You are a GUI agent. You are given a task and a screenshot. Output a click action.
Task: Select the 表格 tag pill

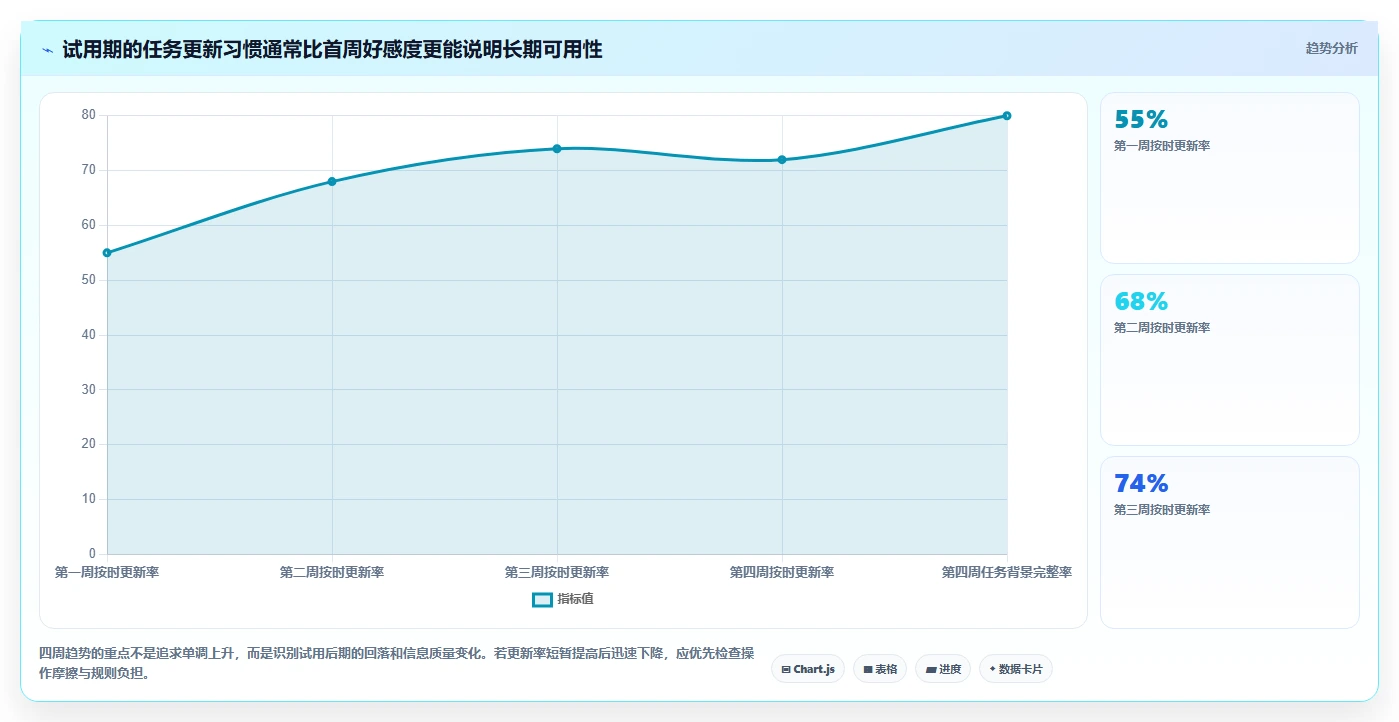880,669
